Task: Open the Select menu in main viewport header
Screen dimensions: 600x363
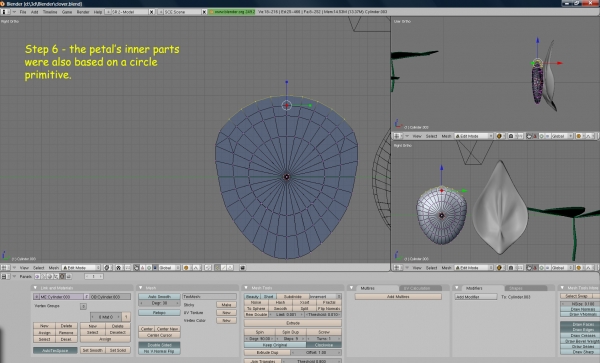Action: coord(39,268)
